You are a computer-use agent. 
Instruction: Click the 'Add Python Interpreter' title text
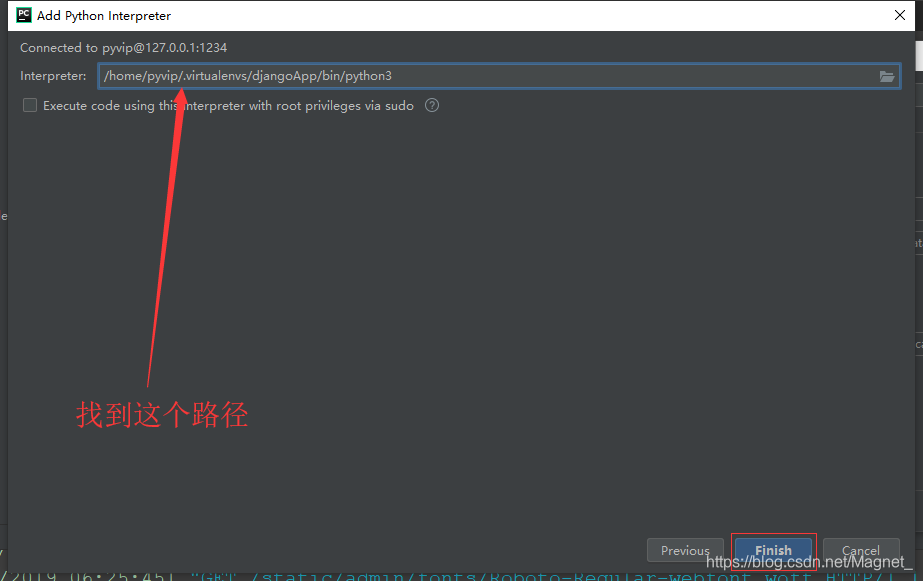coord(104,16)
